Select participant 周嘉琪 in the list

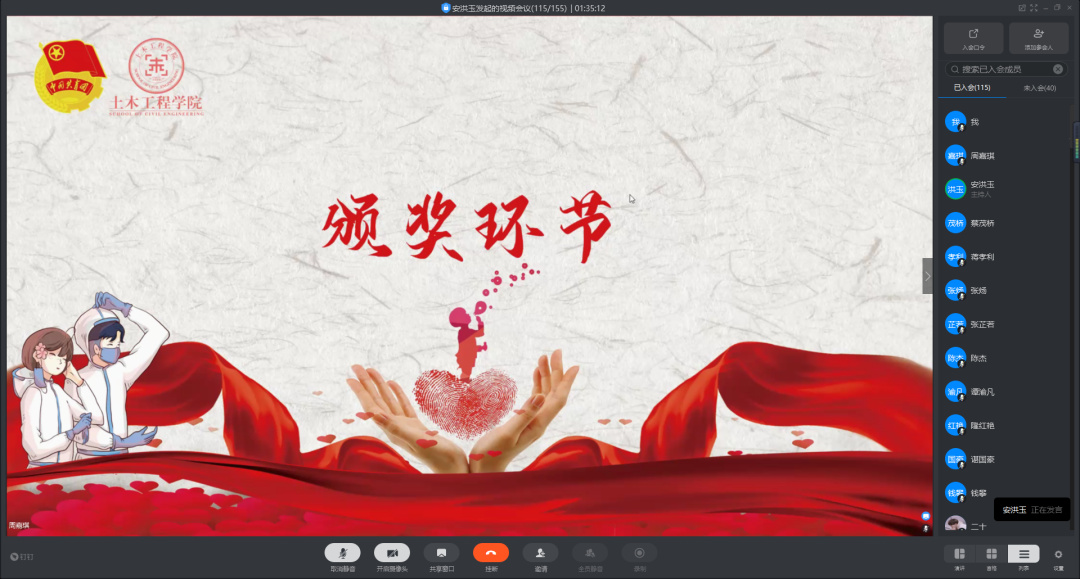(1006, 156)
